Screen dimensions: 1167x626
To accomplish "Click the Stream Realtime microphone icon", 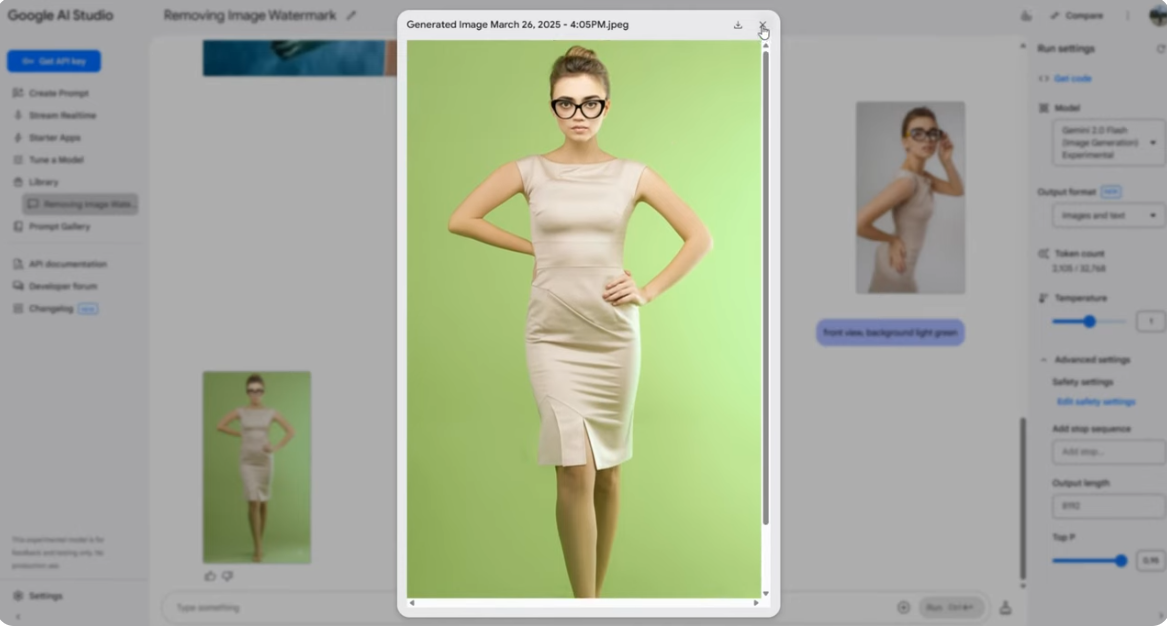I will [18, 115].
